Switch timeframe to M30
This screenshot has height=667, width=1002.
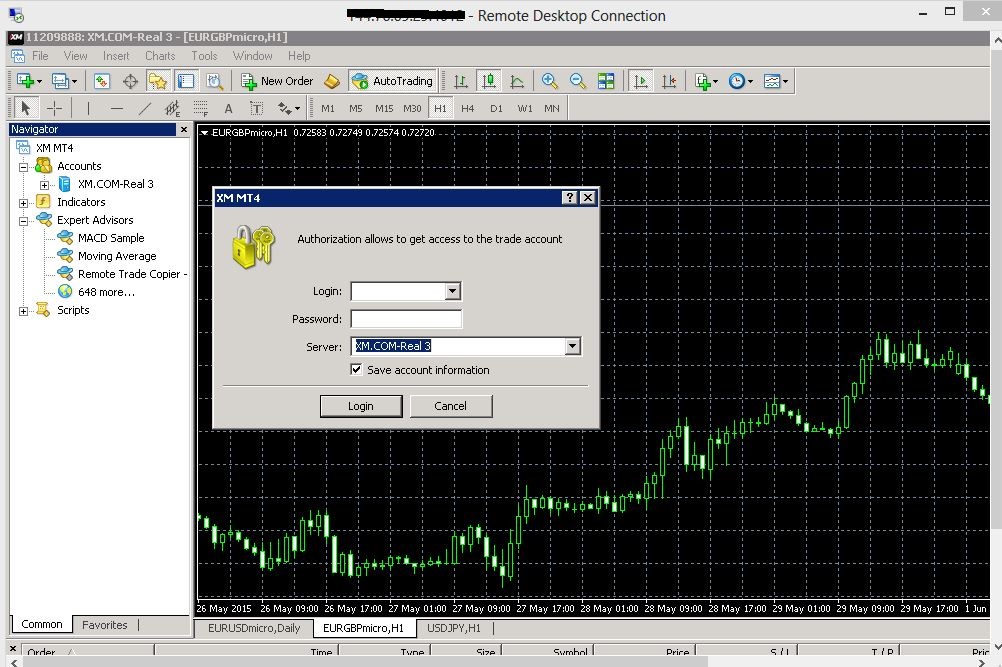(x=412, y=109)
